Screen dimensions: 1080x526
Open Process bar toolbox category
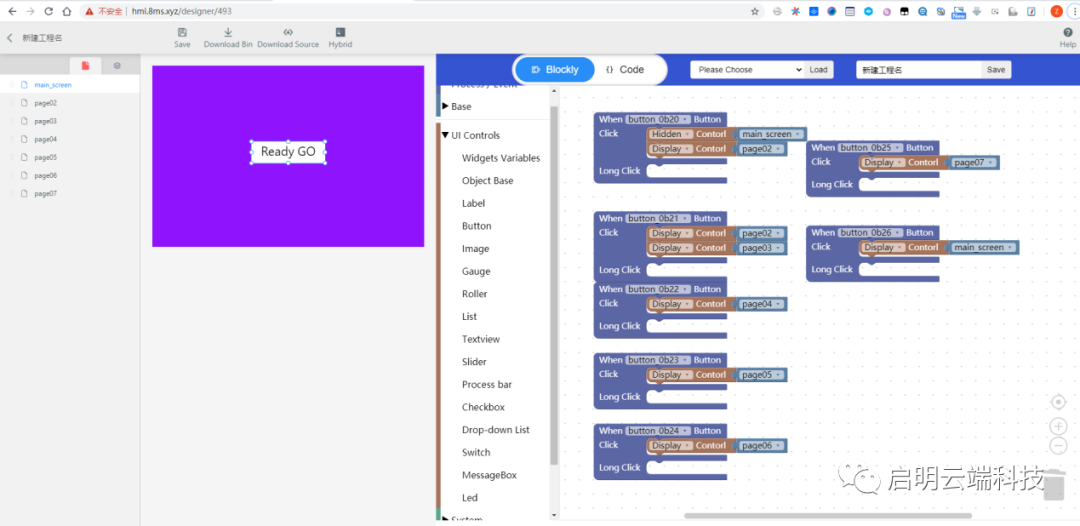point(487,385)
